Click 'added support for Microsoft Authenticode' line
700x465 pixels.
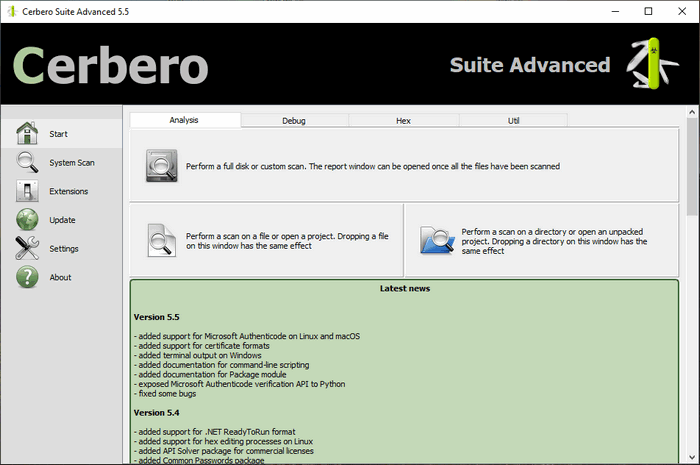tap(247, 336)
